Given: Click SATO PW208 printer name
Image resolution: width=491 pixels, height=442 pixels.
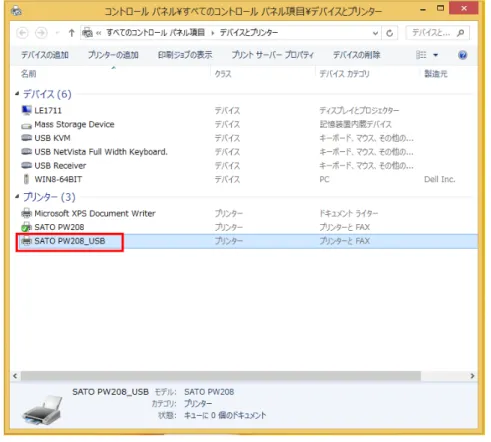Looking at the screenshot, I should tap(59, 227).
